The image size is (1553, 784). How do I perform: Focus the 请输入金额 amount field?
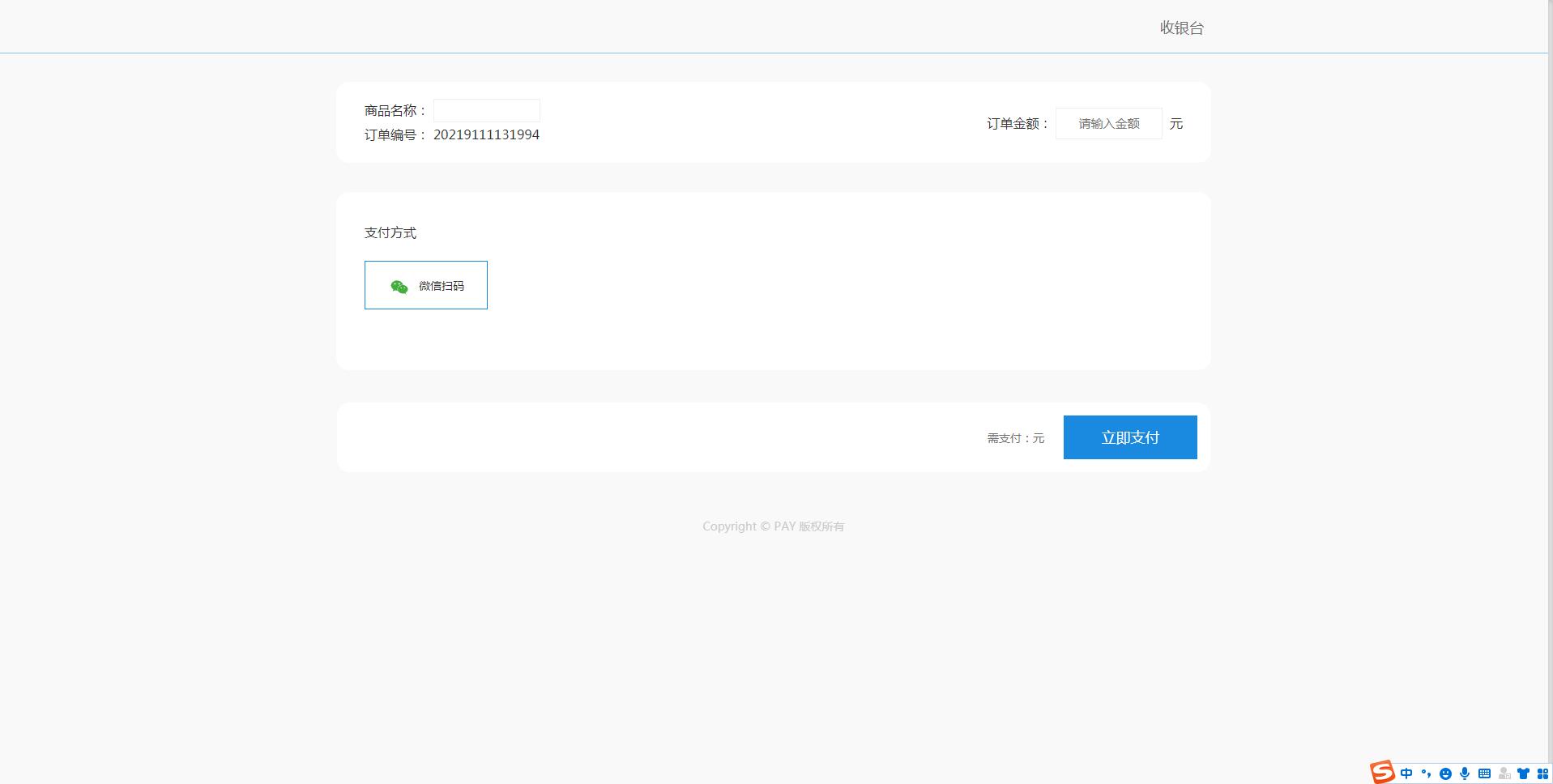(x=1109, y=124)
